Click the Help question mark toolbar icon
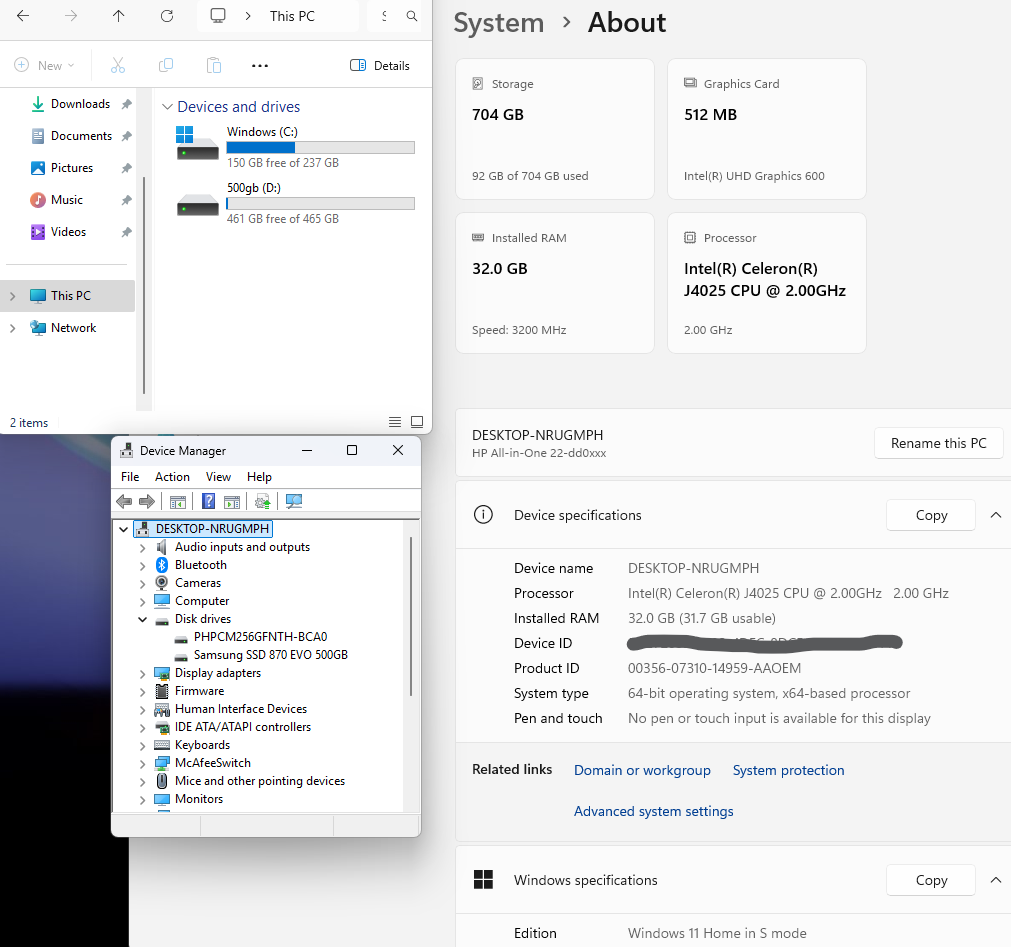 (208, 502)
